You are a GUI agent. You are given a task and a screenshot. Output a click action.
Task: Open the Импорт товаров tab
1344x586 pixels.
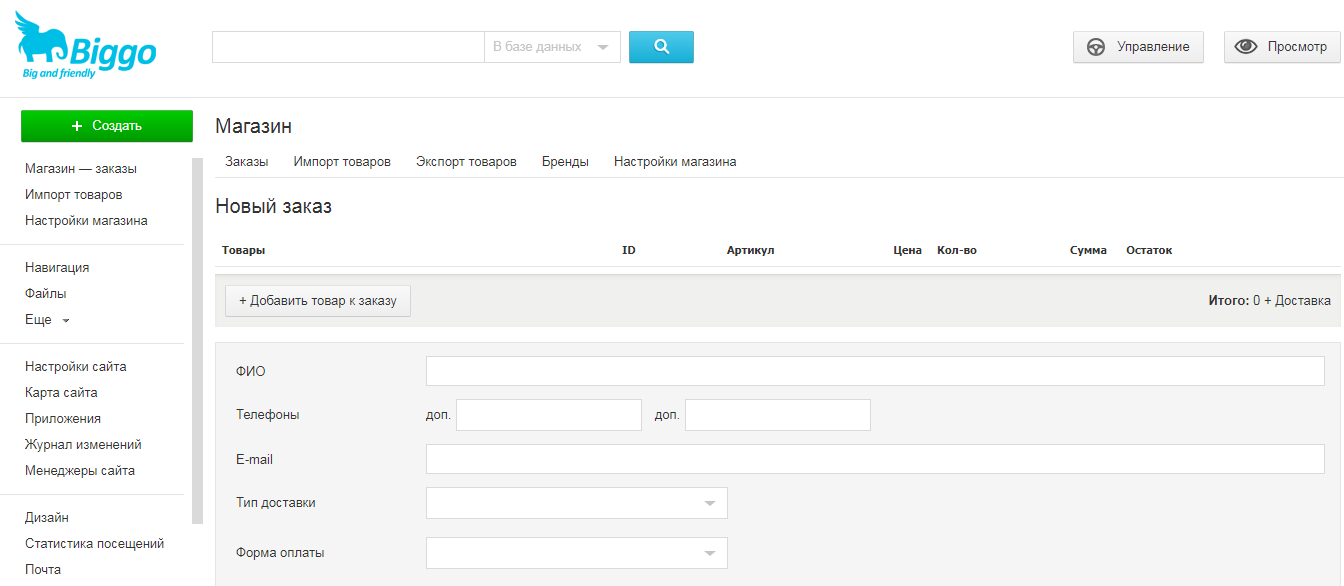click(342, 162)
